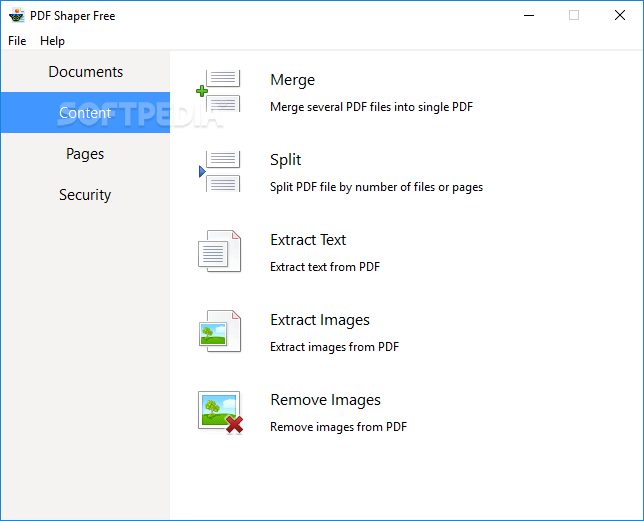Click the Merge documents icon

tap(218, 91)
